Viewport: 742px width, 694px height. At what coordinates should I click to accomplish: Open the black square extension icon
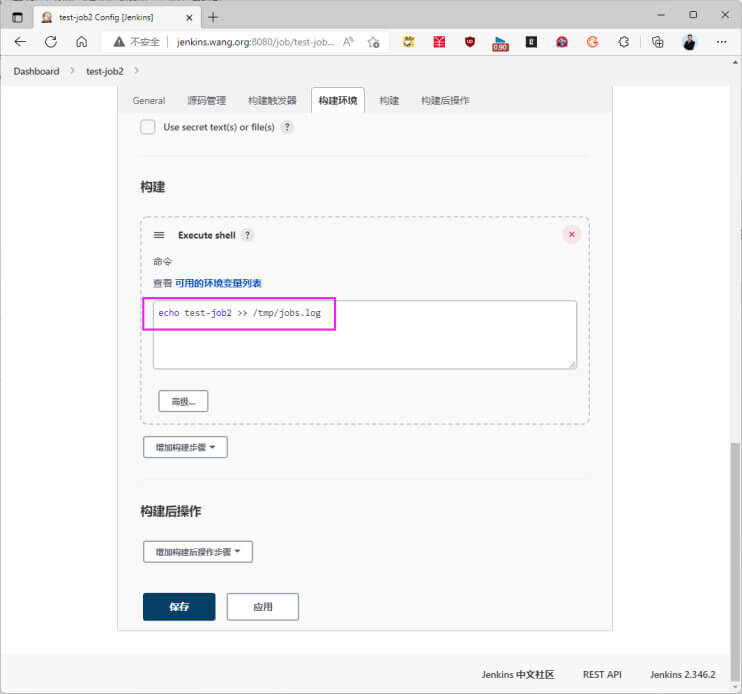531,42
